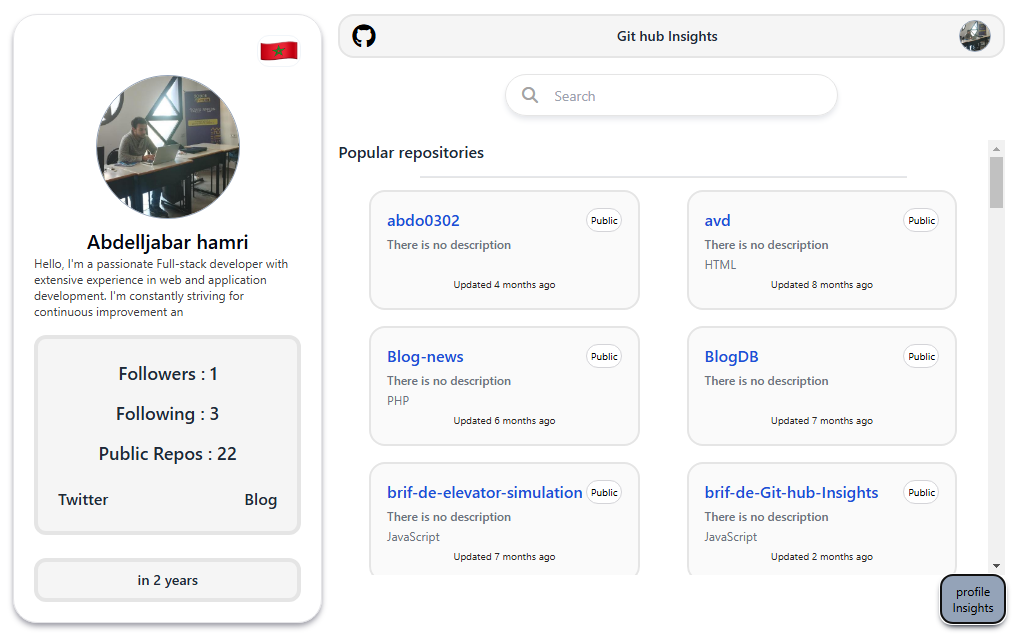This screenshot has height=637, width=1019.
Task: Click 'Updated 6 months ago' on Blog-news
Action: point(504,421)
